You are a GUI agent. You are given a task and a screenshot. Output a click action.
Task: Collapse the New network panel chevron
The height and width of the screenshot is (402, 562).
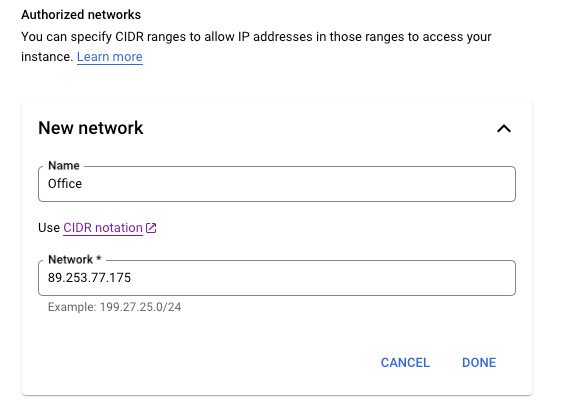[x=504, y=128]
